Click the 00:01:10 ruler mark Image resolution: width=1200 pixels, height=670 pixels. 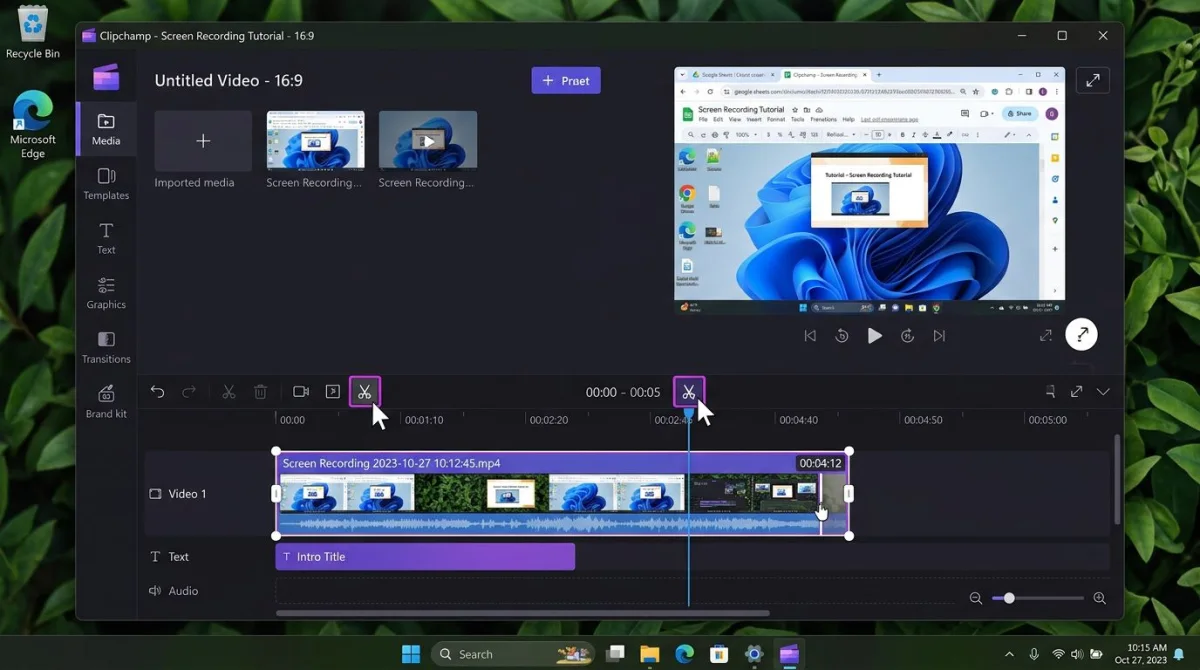click(x=424, y=420)
